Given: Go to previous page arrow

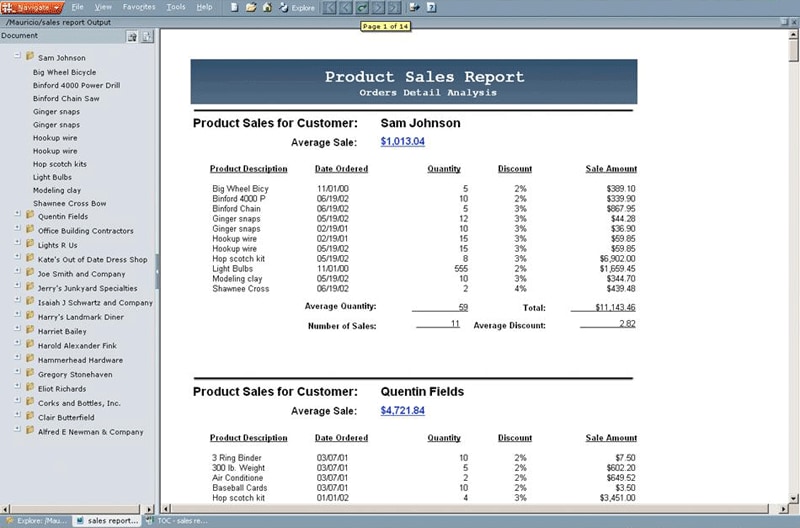Looking at the screenshot, I should 346,8.
